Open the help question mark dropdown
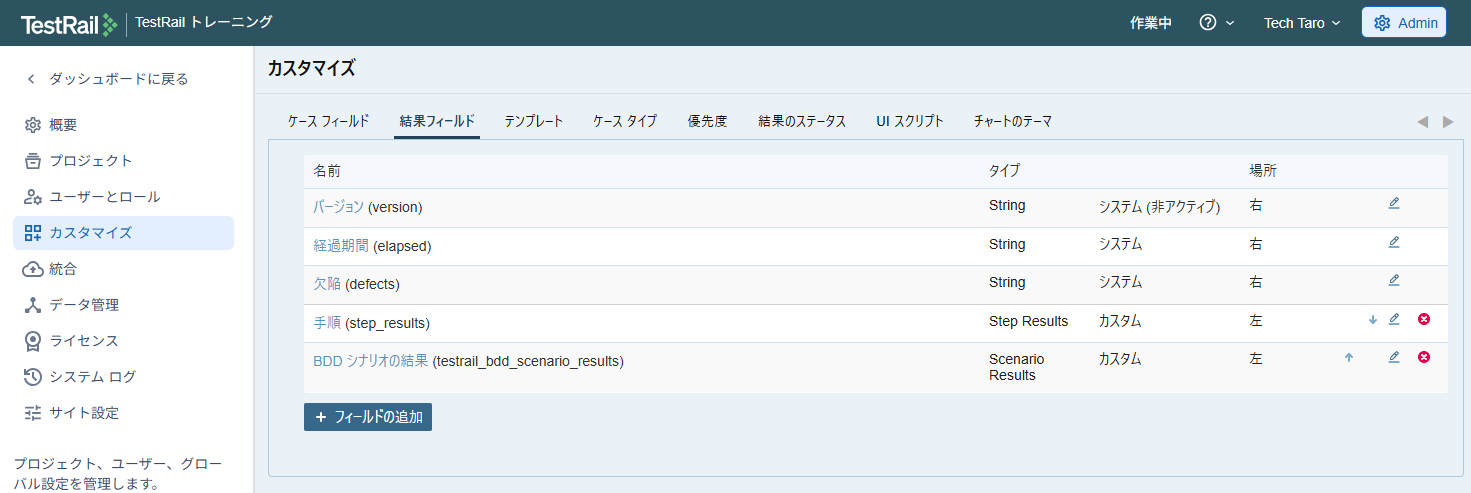This screenshot has height=493, width=1471. point(1216,23)
